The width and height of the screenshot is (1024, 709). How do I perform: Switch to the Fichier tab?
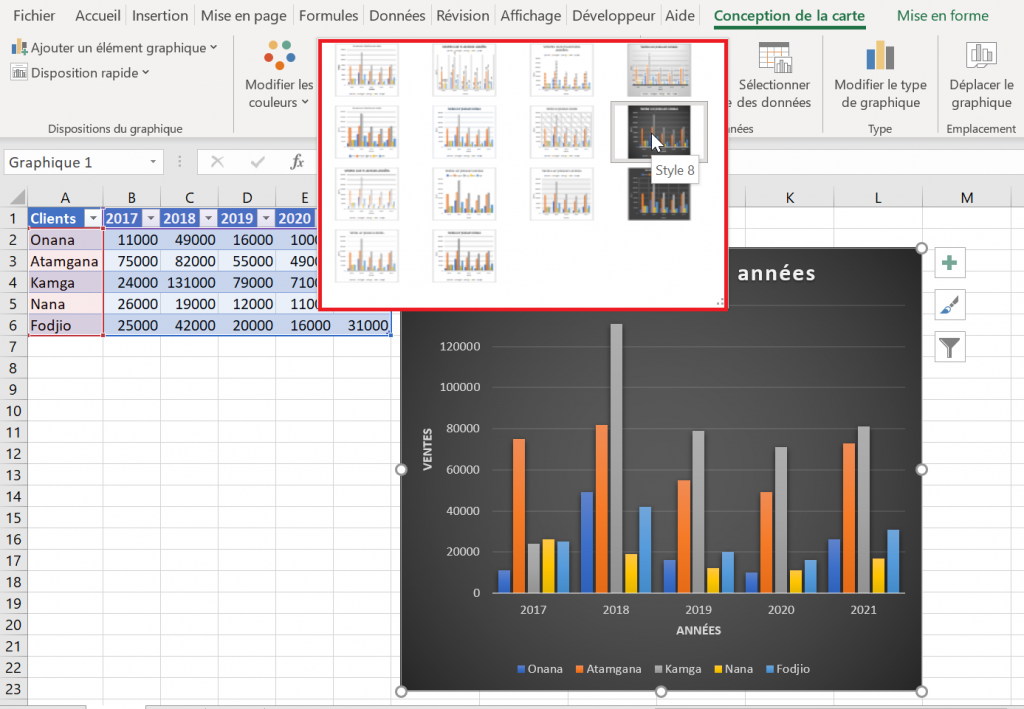point(34,15)
